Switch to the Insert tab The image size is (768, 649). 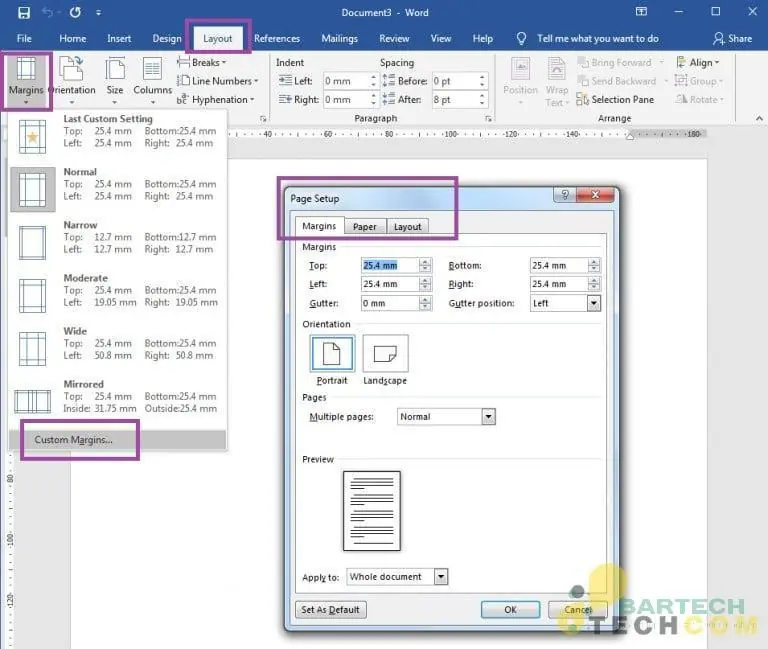(x=119, y=38)
